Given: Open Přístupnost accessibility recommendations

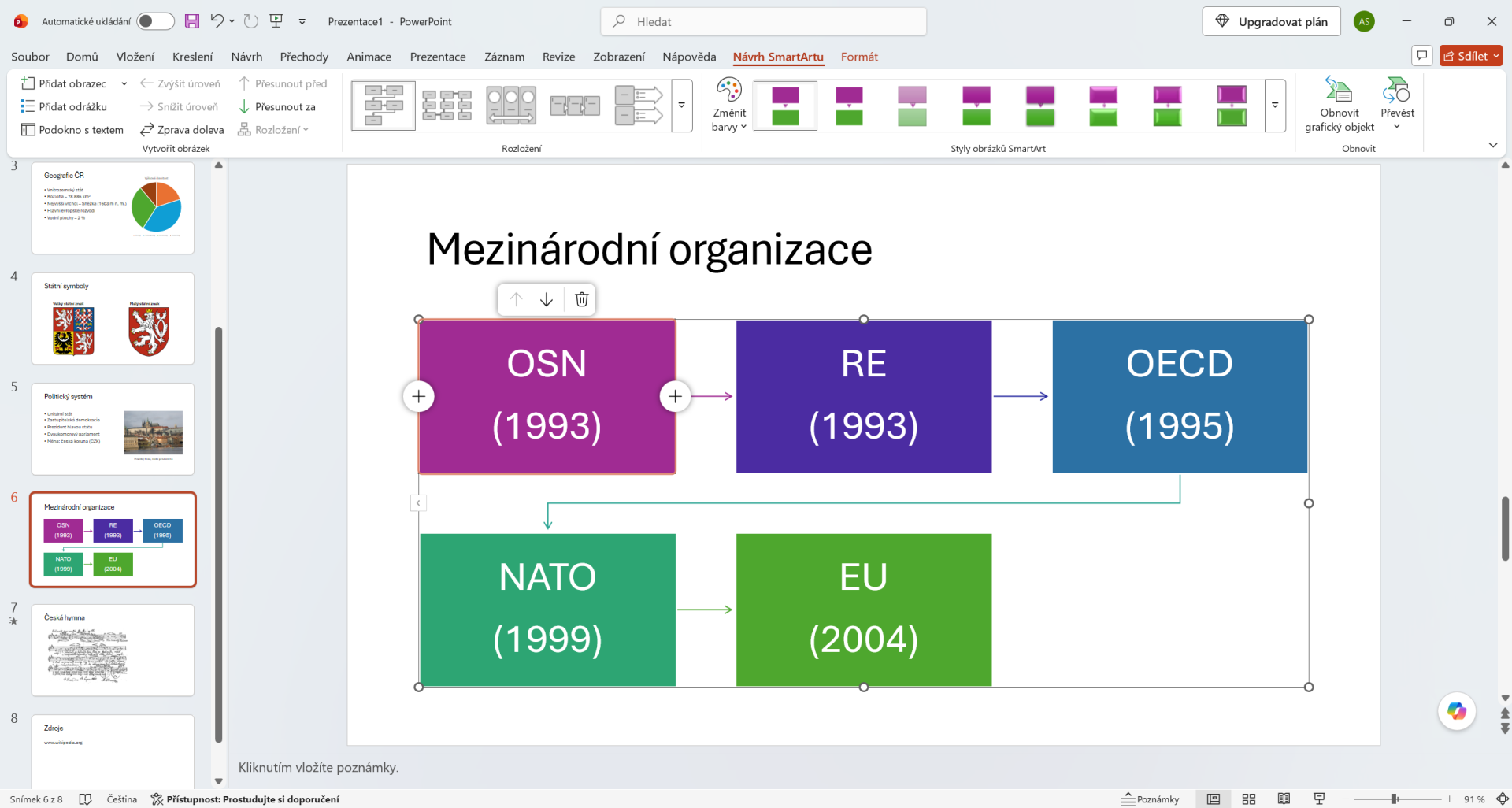Looking at the screenshot, I should point(245,799).
